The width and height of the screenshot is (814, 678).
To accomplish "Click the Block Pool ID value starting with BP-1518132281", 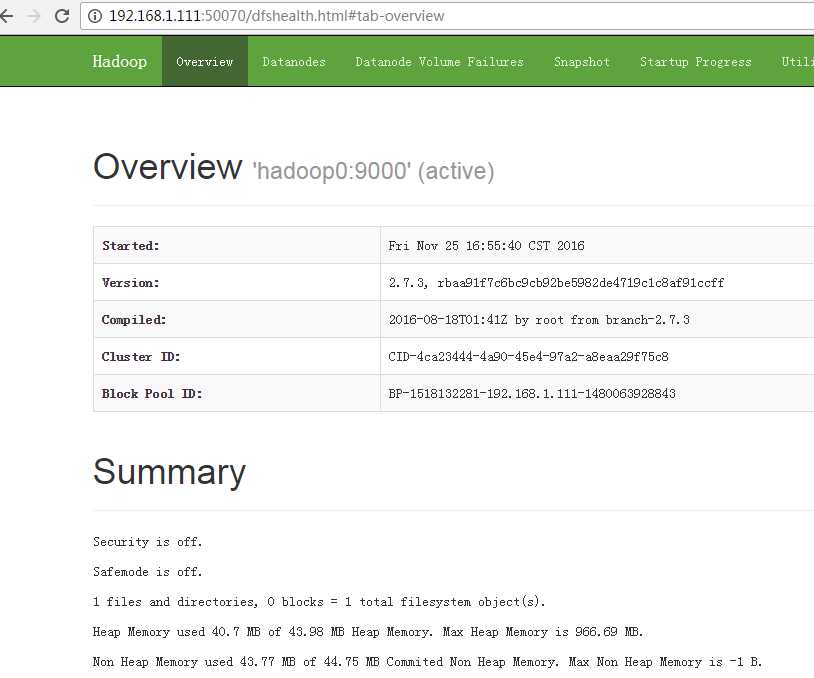I will tap(532, 394).
